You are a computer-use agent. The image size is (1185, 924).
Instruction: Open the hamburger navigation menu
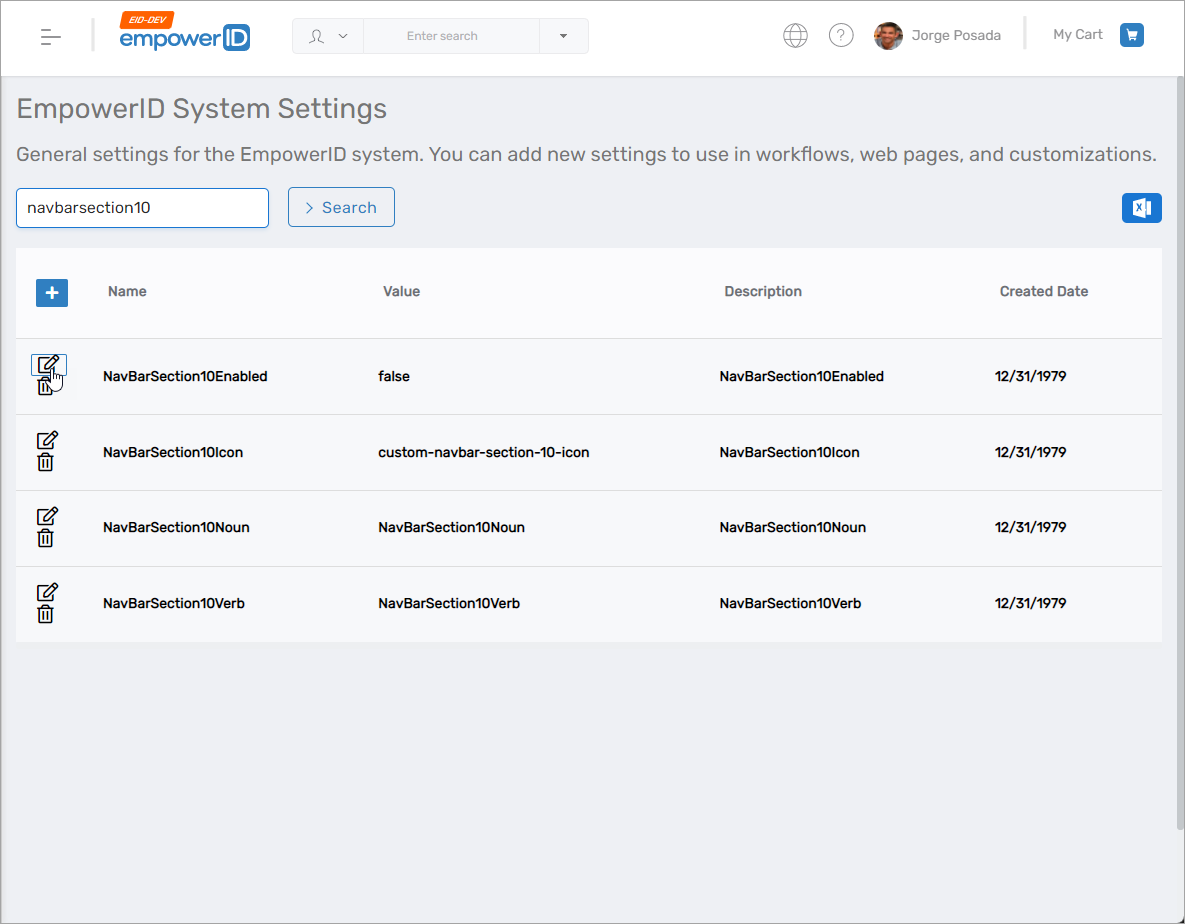tap(51, 37)
